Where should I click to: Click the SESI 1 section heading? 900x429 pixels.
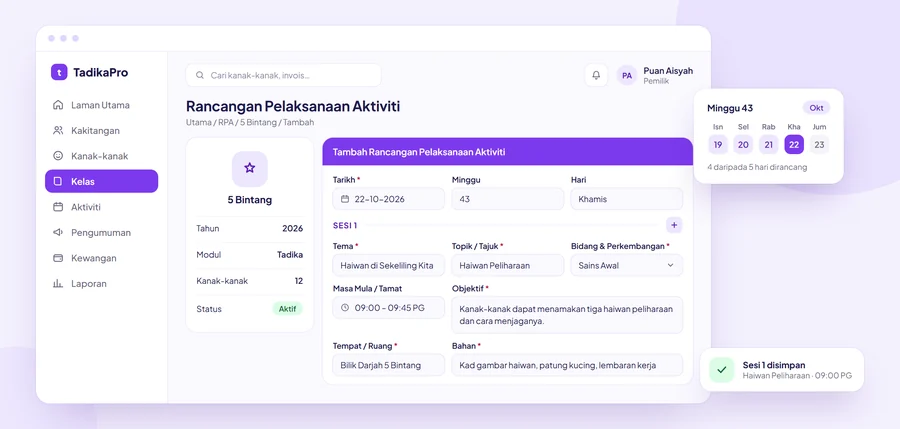coord(345,226)
